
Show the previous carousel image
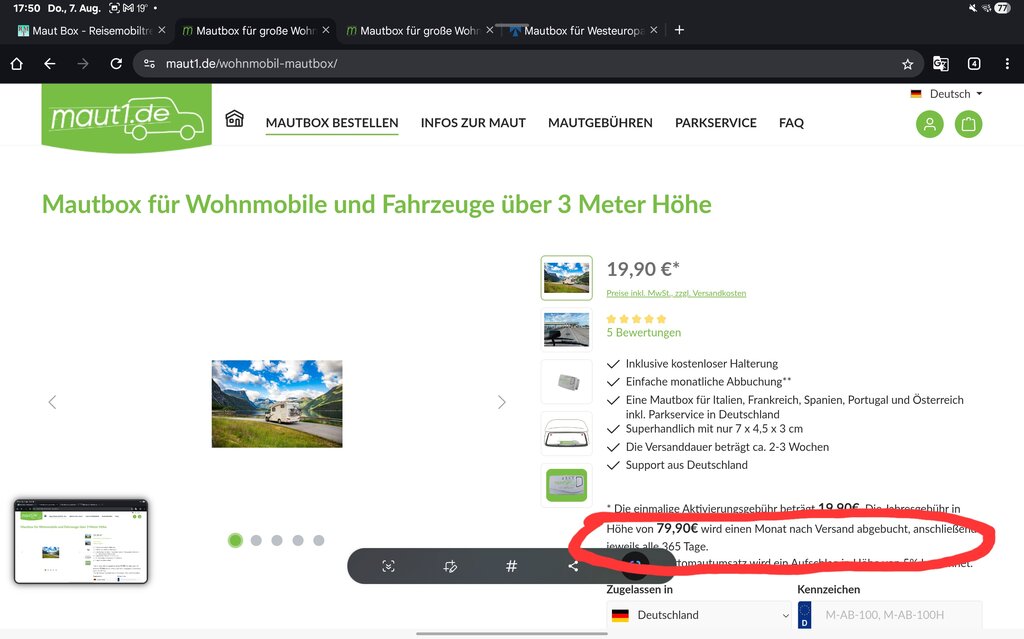tap(52, 402)
